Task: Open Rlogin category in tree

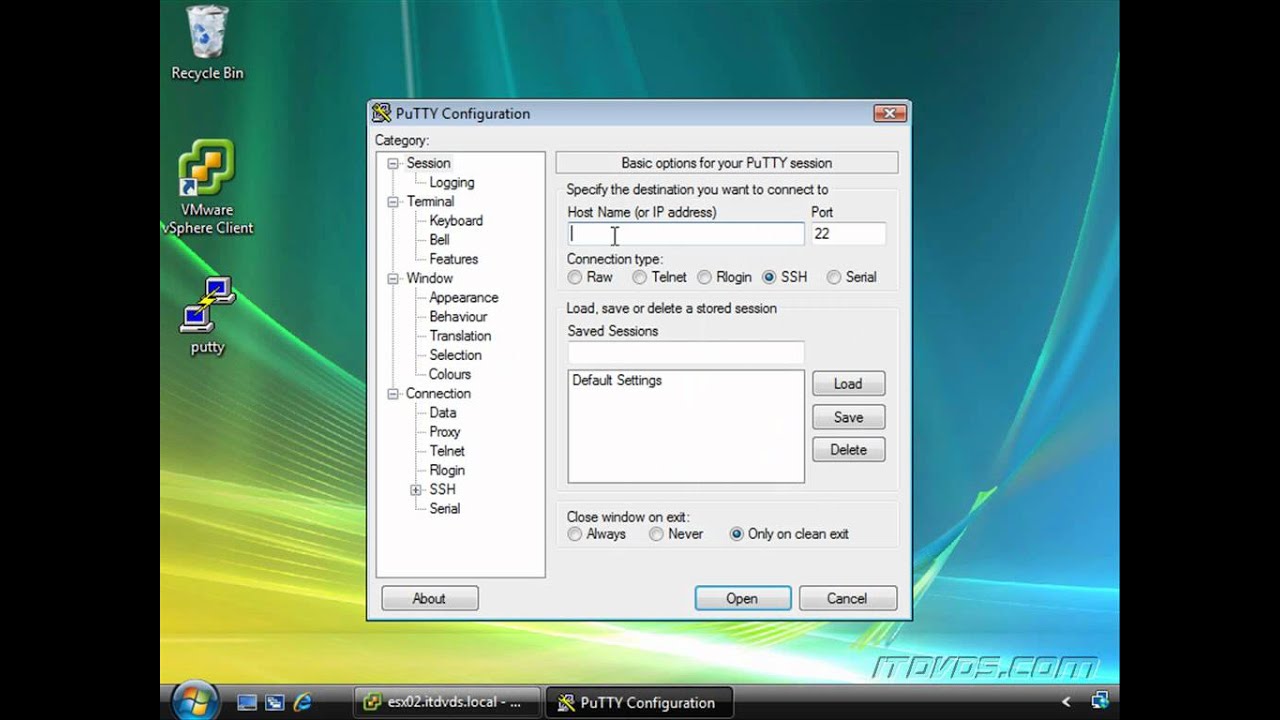Action: pyautogui.click(x=447, y=469)
